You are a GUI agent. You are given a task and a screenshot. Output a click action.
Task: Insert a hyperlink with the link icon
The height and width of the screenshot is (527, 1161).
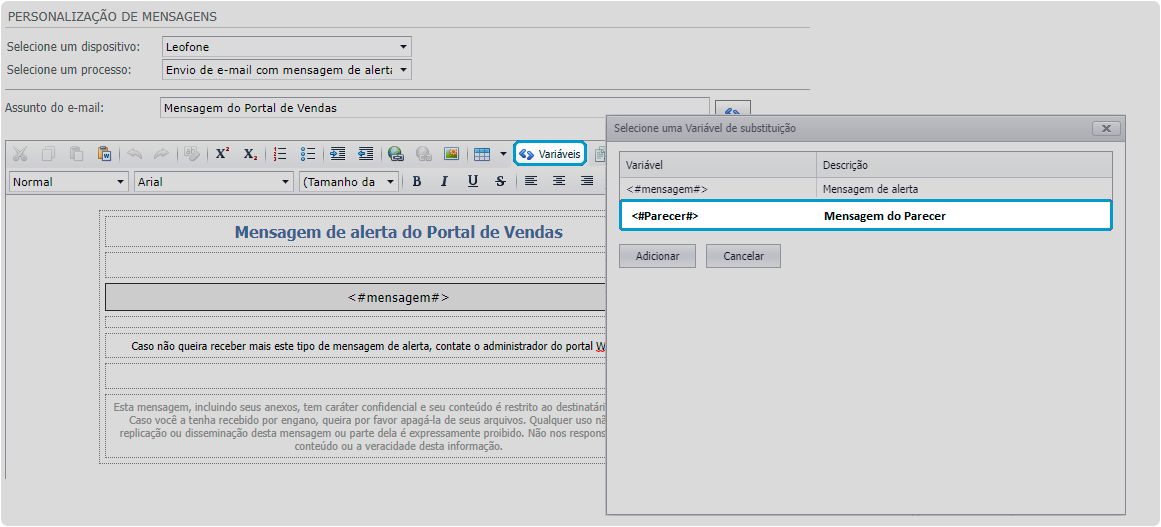click(x=396, y=154)
